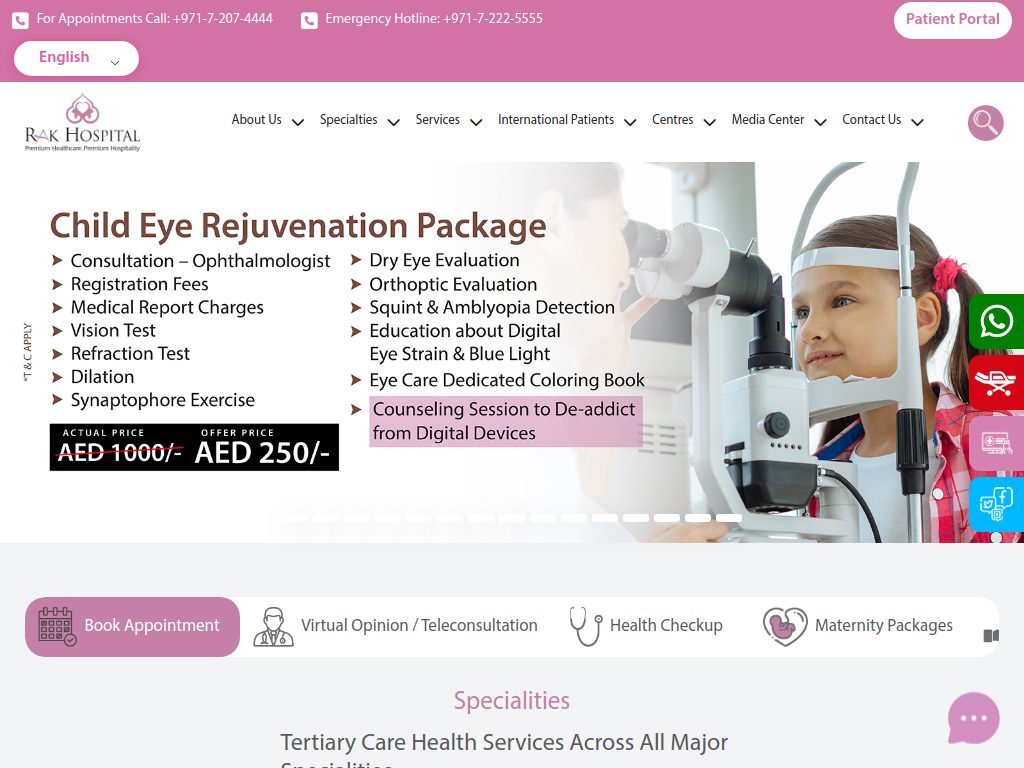Click the Child Eye Rejuvenation Package banner
Viewport: 1024px width, 768px height.
click(512, 352)
